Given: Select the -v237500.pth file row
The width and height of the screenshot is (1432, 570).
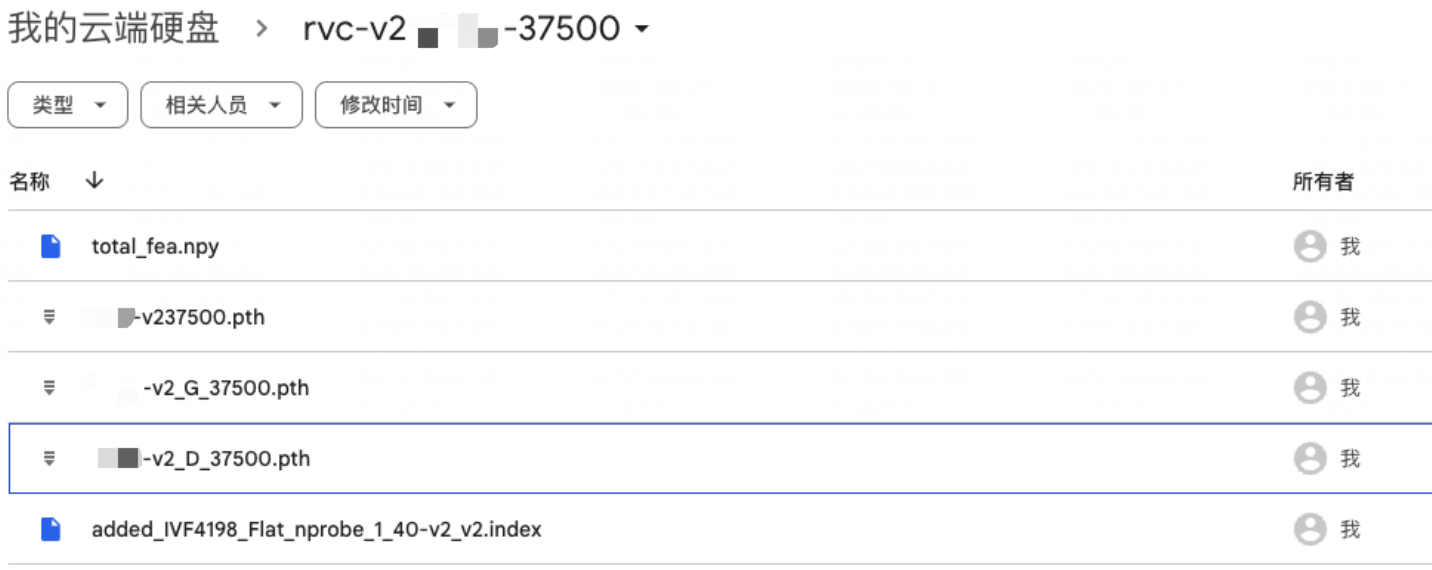Looking at the screenshot, I should [x=720, y=317].
